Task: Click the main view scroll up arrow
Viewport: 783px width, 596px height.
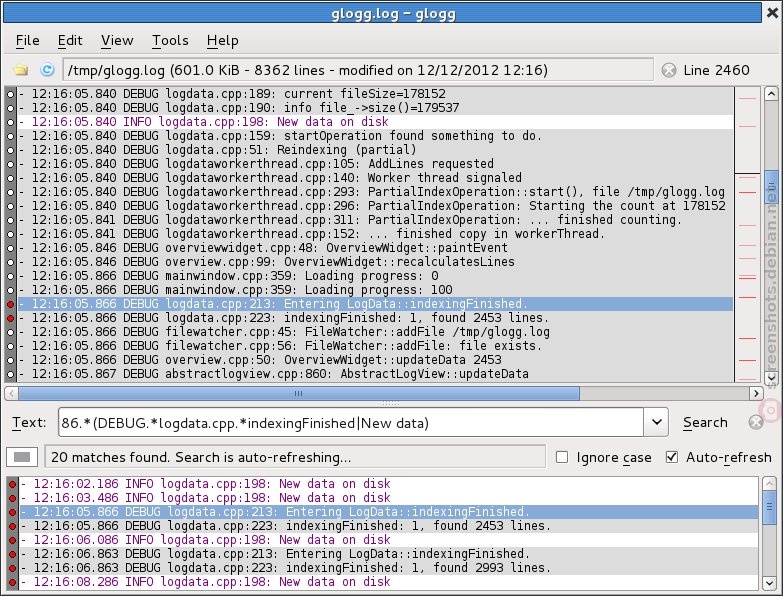Action: click(x=771, y=94)
